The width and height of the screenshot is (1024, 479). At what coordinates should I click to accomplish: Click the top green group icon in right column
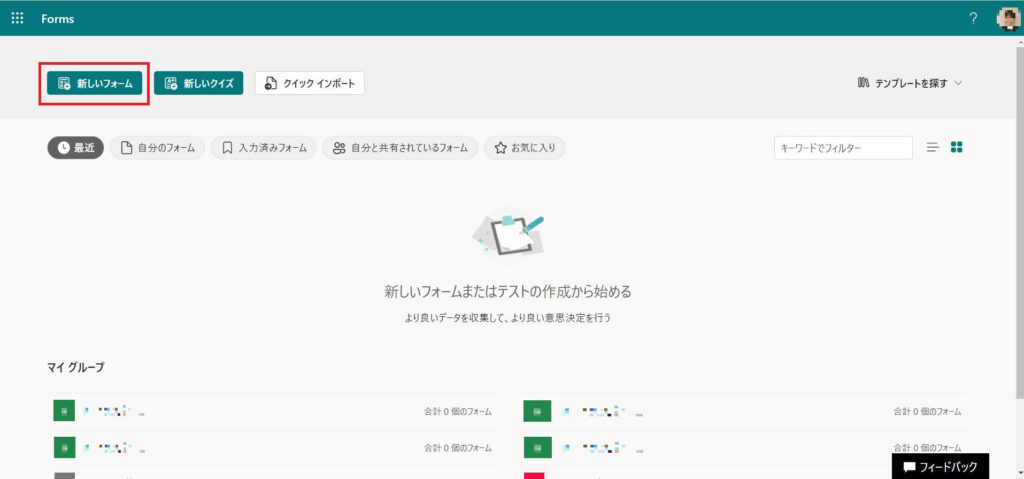tap(534, 411)
